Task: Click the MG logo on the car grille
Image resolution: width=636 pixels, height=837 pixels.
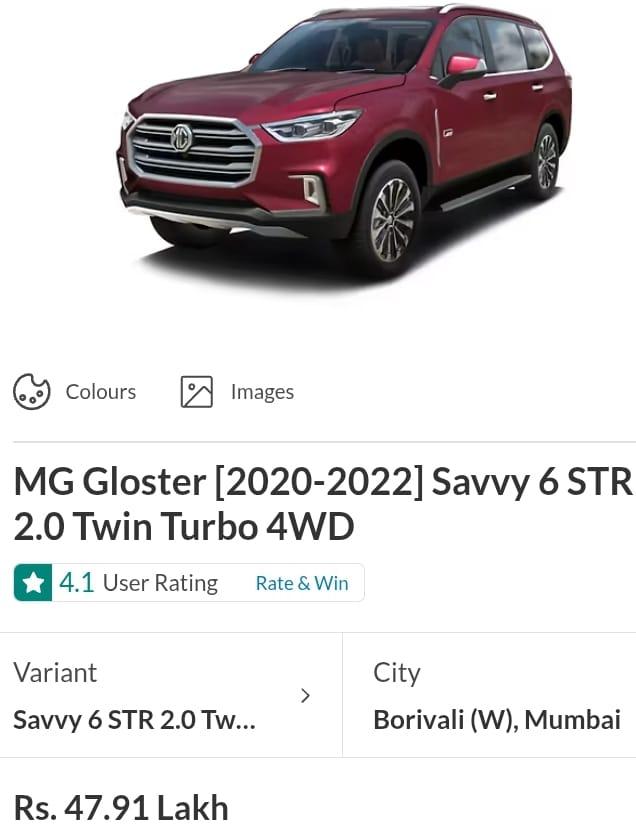Action: [x=182, y=138]
